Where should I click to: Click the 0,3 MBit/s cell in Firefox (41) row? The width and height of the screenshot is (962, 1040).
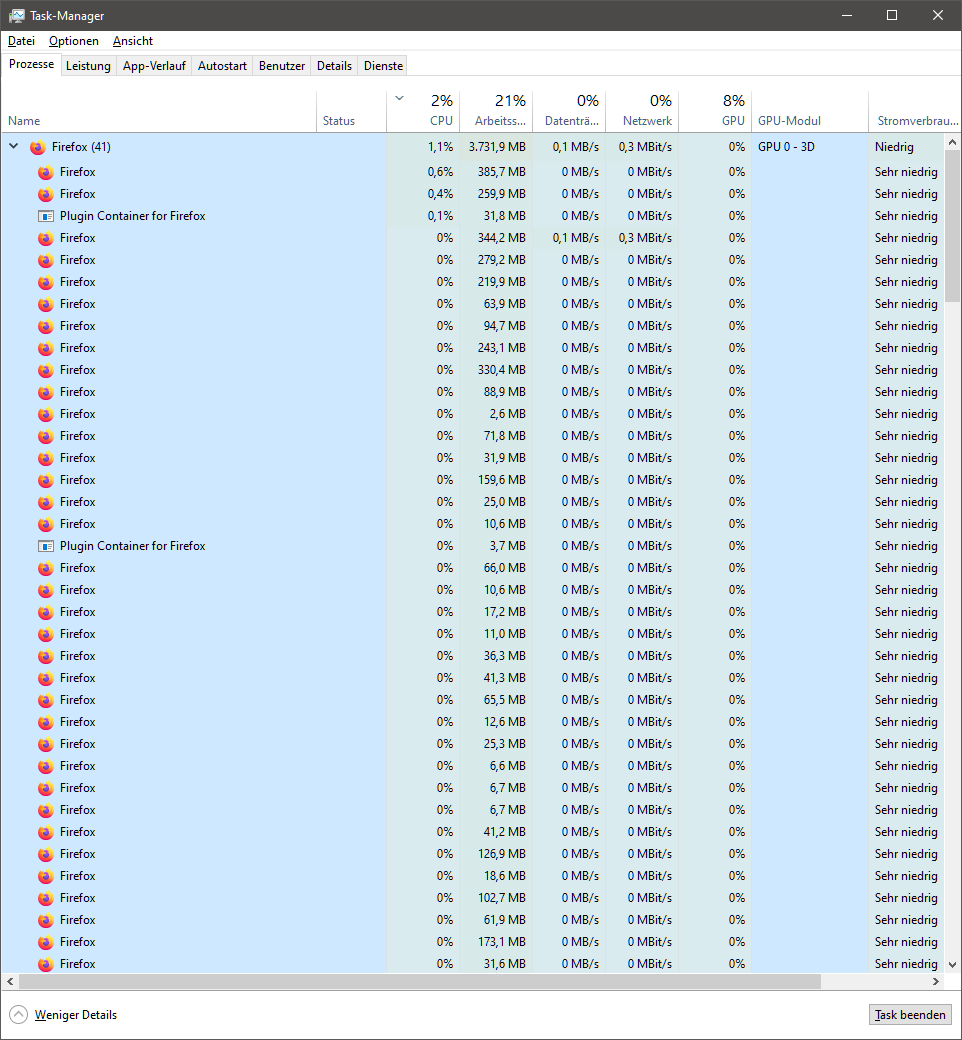[642, 147]
